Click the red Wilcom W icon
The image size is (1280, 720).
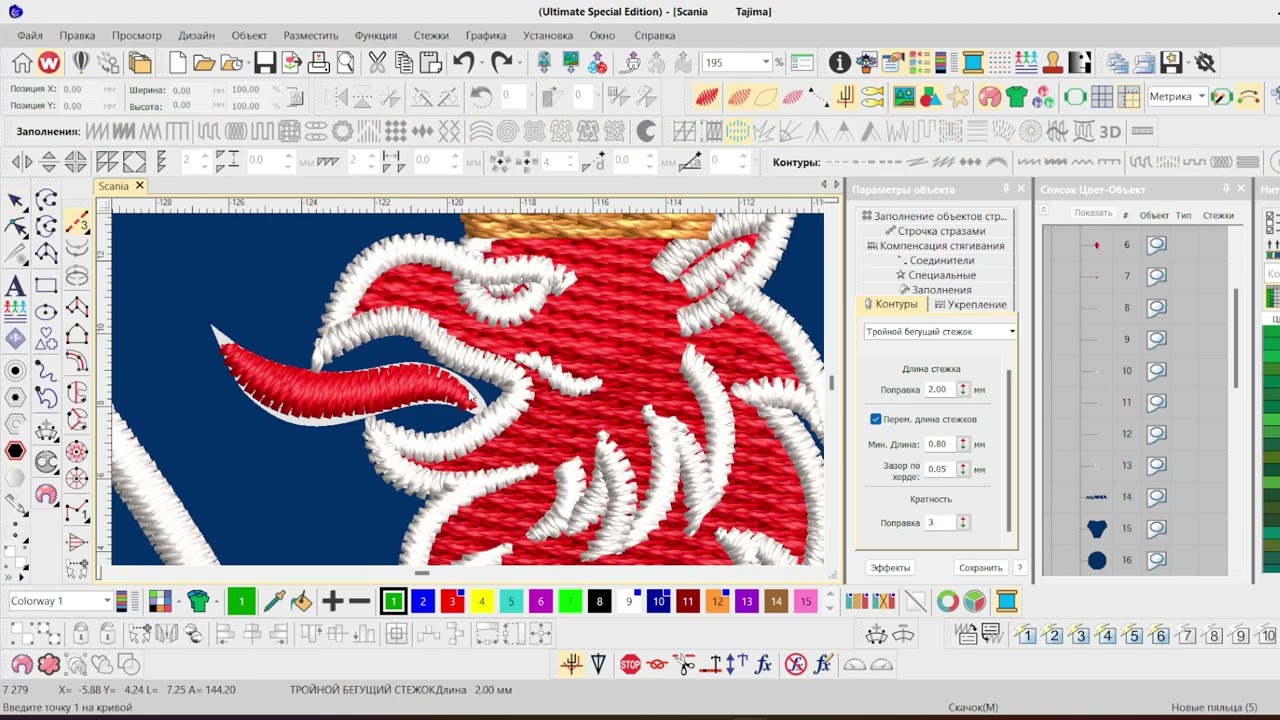49,63
